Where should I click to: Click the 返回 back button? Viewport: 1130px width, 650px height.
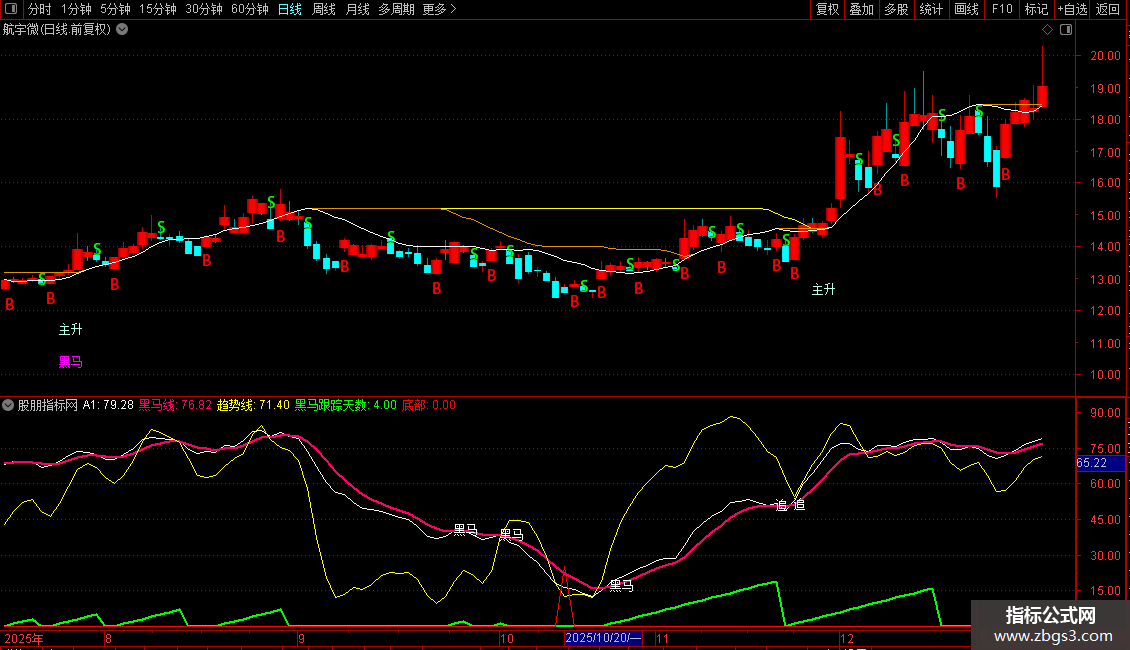[x=1108, y=9]
